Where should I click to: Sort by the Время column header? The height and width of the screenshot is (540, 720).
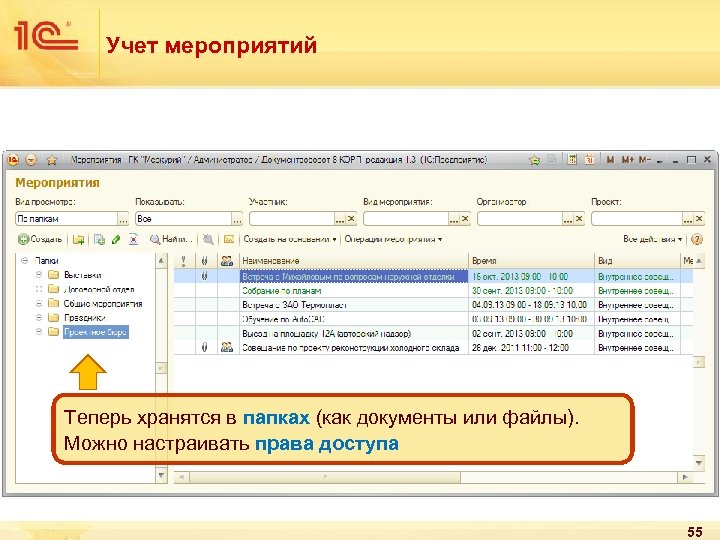[531, 261]
